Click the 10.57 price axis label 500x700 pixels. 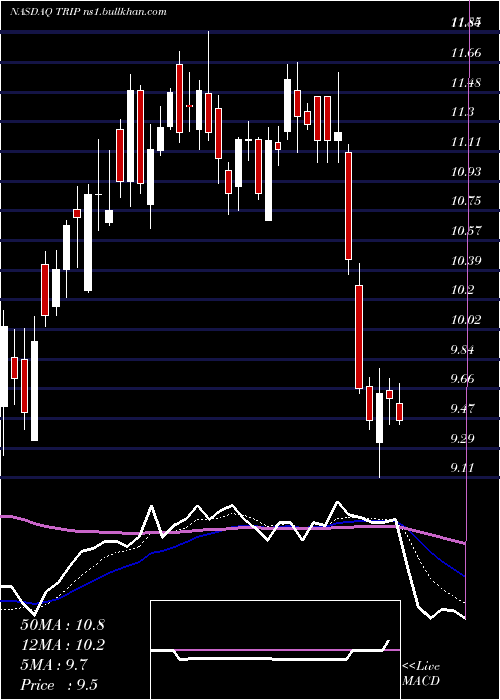[466, 231]
